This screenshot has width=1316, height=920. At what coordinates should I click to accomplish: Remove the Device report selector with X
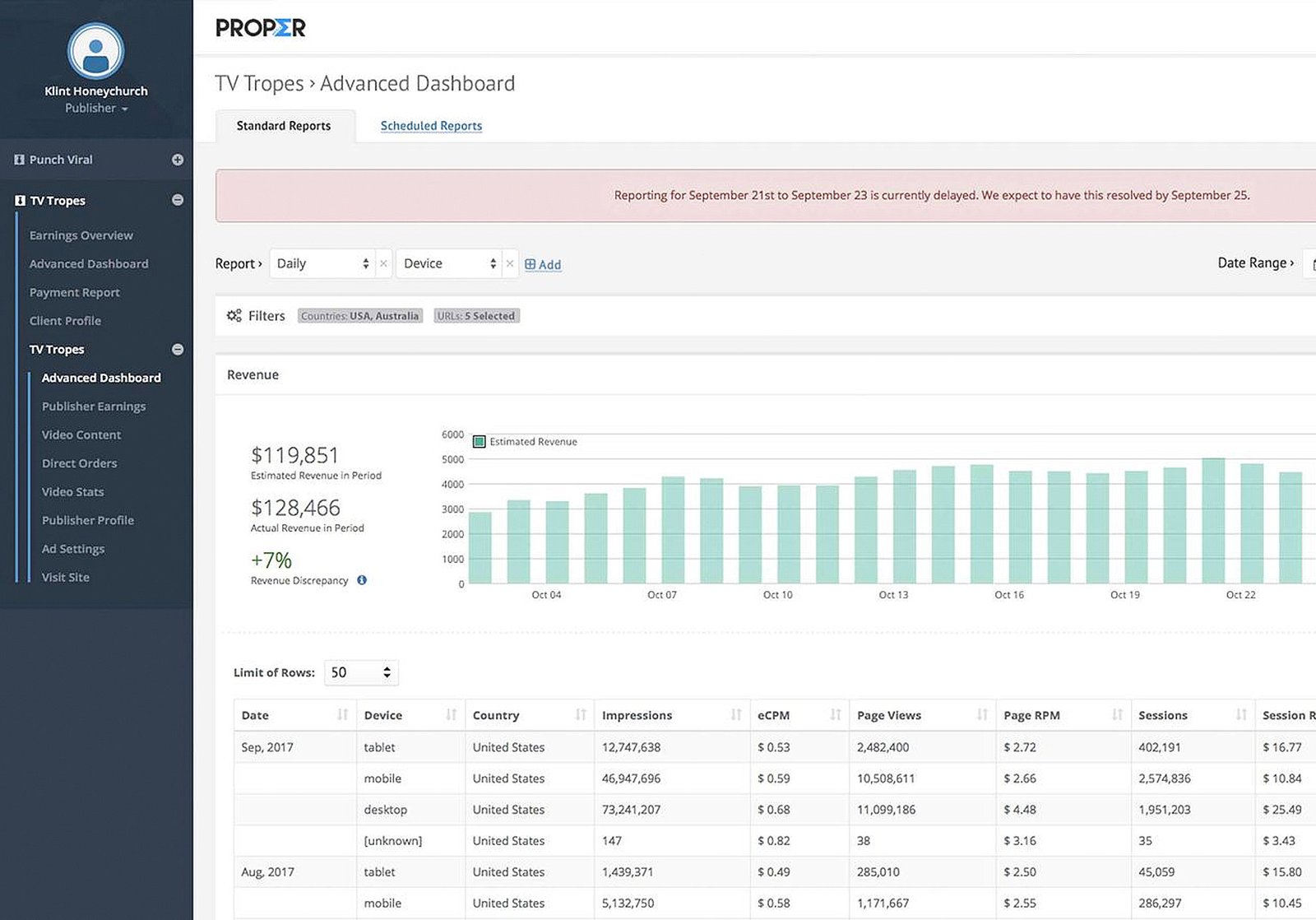tap(510, 263)
